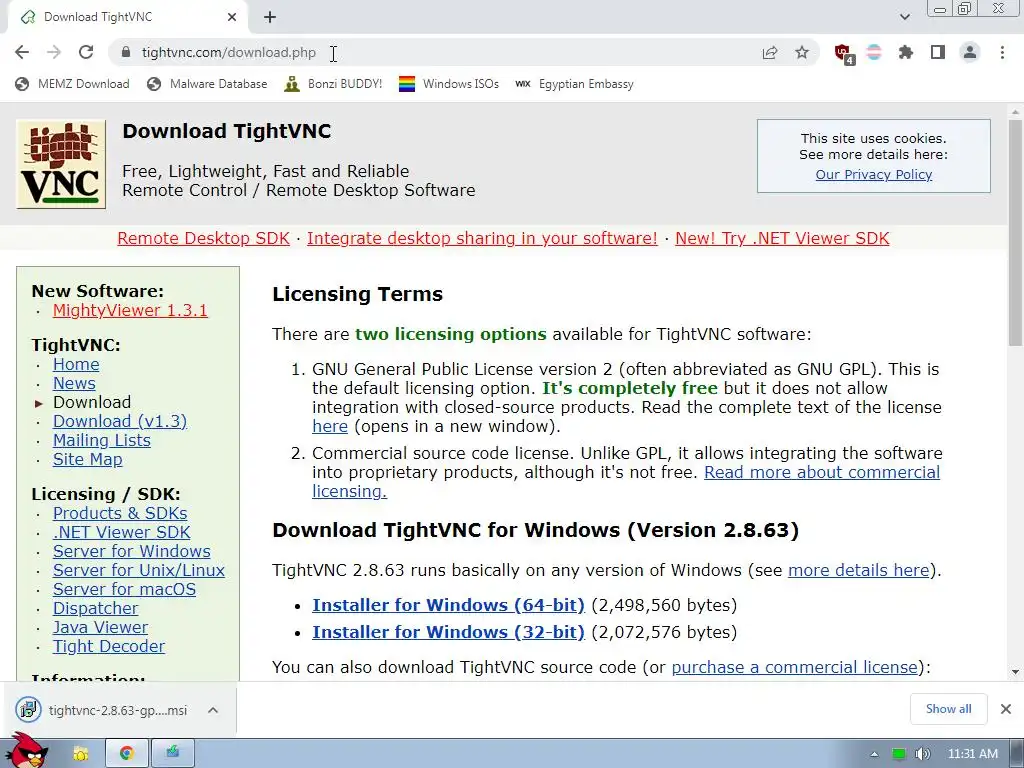
Task: Reload the TightVNC download page
Action: tap(86, 52)
